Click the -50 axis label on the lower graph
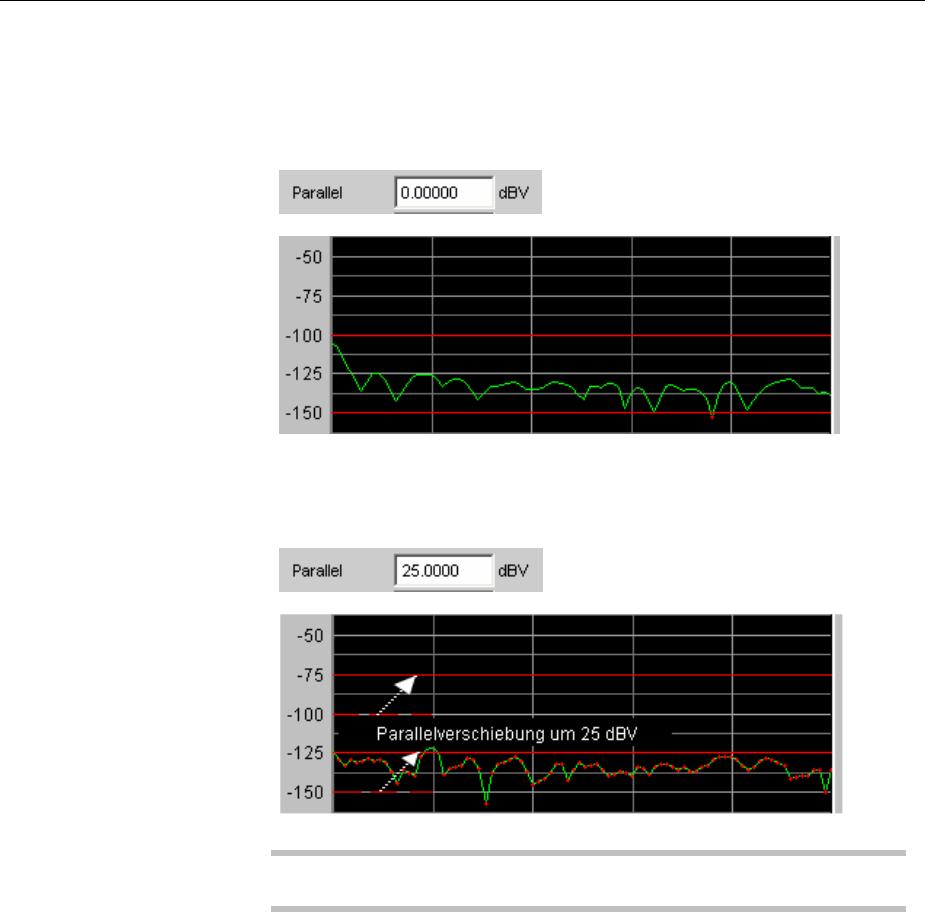This screenshot has height=912, width=925. [310, 635]
